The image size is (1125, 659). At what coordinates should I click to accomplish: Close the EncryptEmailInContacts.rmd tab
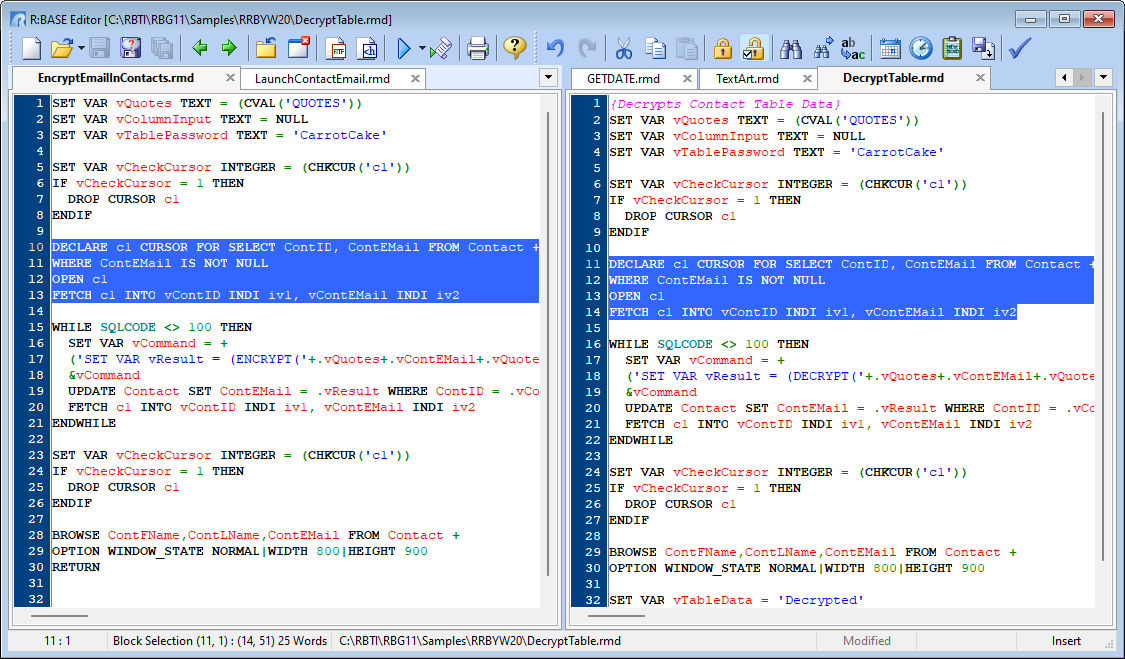click(x=230, y=78)
